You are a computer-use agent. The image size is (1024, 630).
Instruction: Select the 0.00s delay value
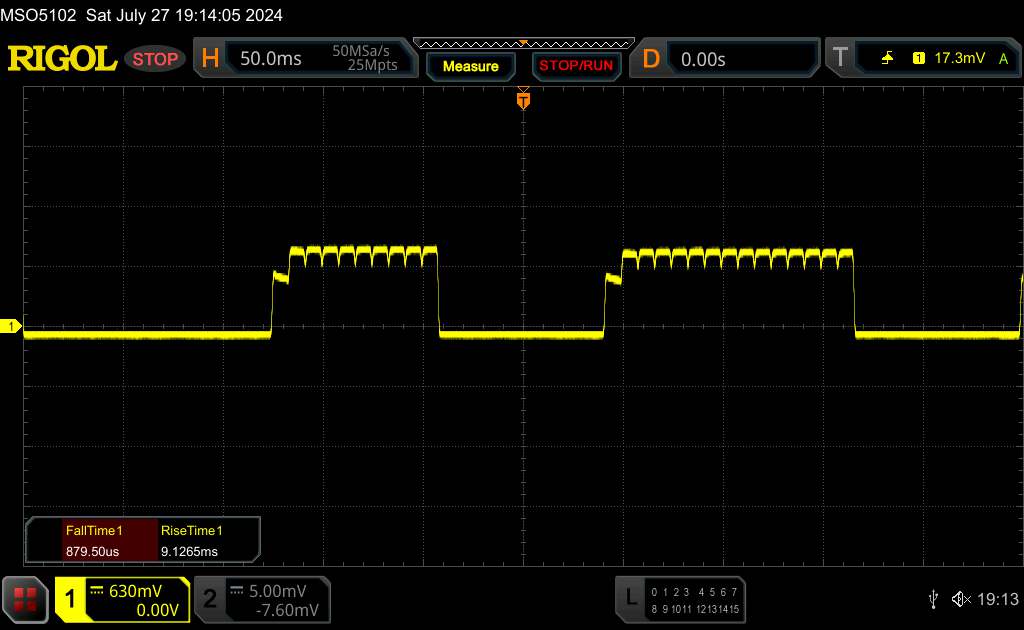click(703, 59)
